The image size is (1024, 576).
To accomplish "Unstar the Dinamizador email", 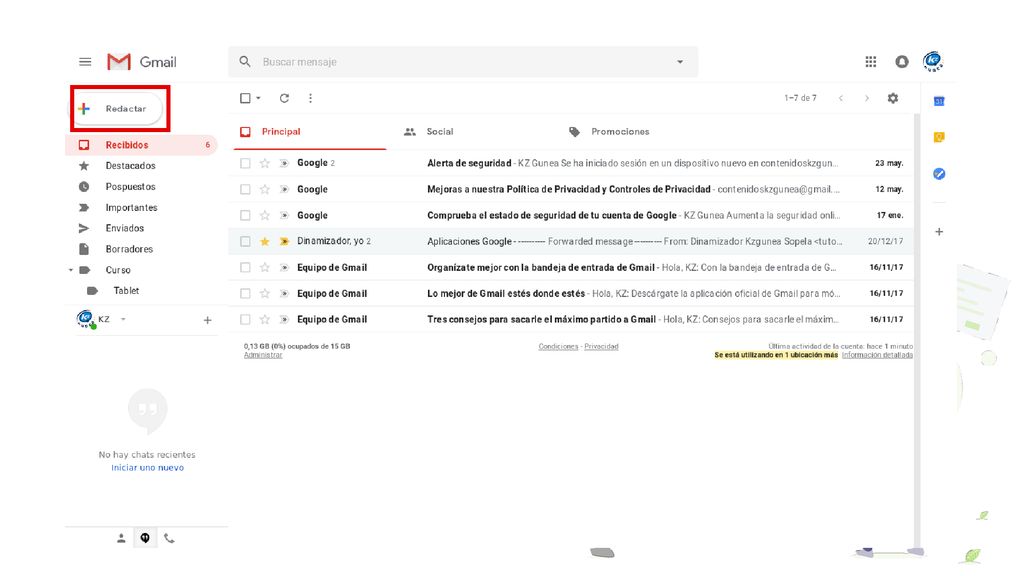I will point(264,242).
